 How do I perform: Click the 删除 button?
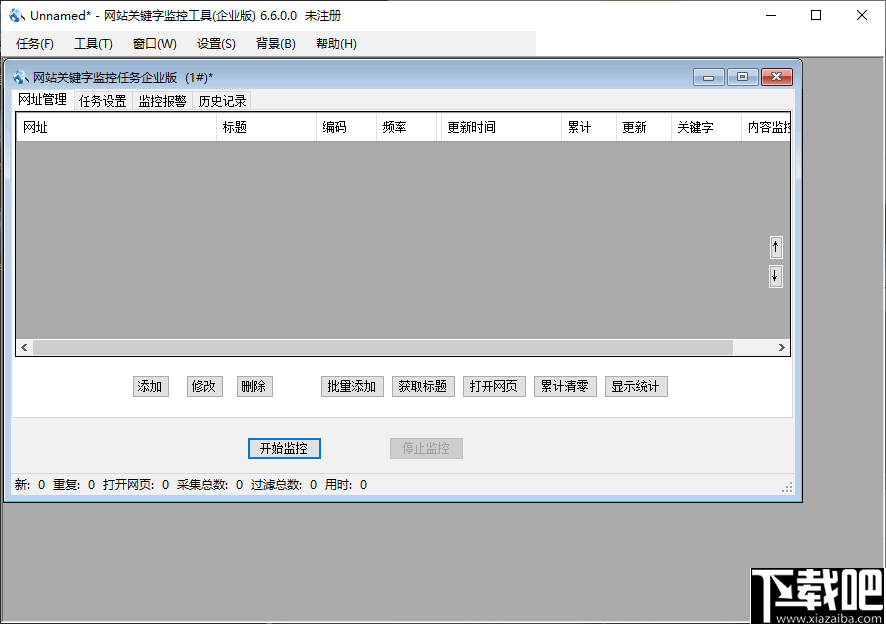pyautogui.click(x=254, y=386)
